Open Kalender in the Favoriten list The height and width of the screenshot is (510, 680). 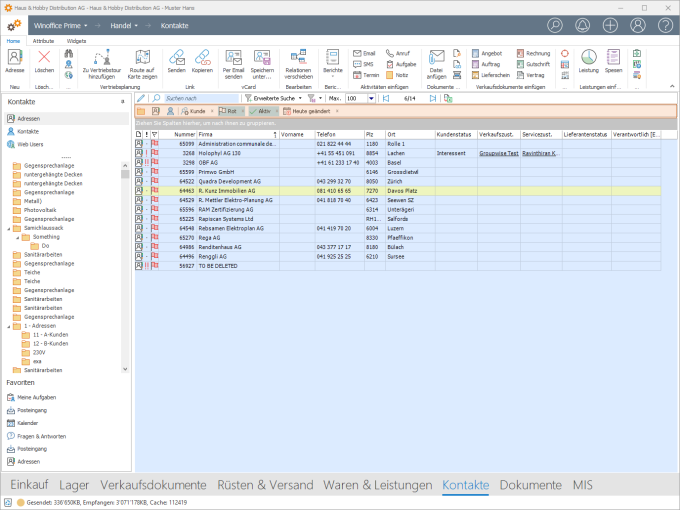click(x=27, y=422)
